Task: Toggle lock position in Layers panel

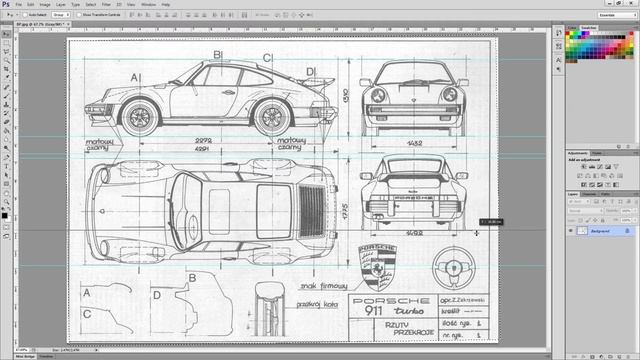Action: [x=595, y=220]
